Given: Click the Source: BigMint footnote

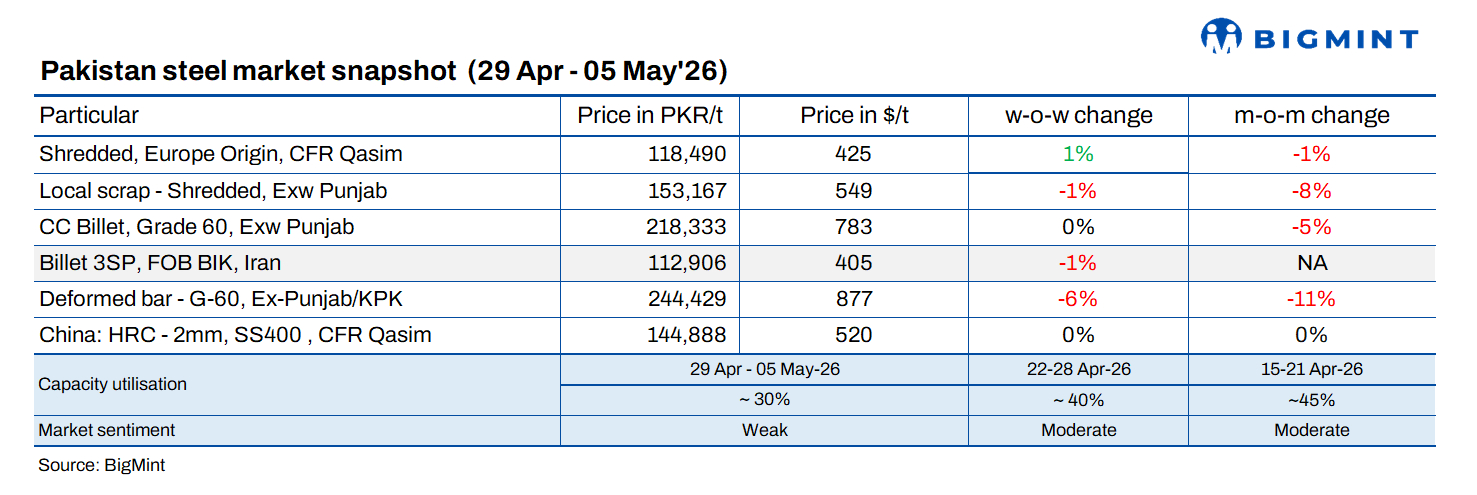Looking at the screenshot, I should [x=101, y=465].
